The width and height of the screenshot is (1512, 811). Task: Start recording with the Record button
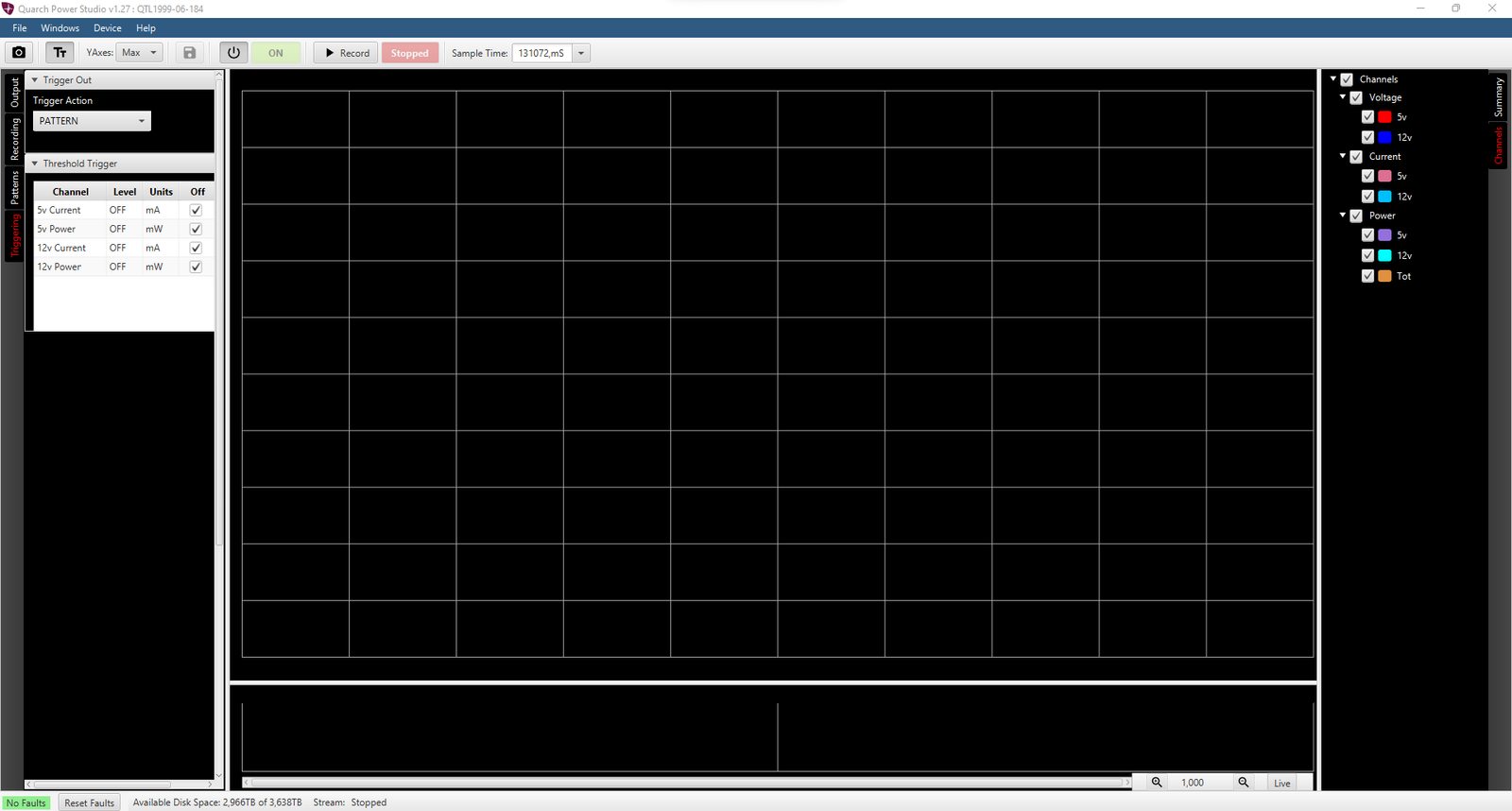(347, 53)
